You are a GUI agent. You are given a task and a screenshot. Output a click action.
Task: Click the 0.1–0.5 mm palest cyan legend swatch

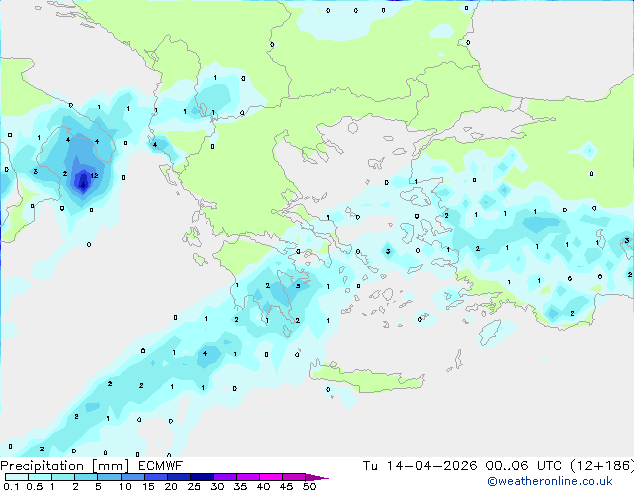[17, 477]
